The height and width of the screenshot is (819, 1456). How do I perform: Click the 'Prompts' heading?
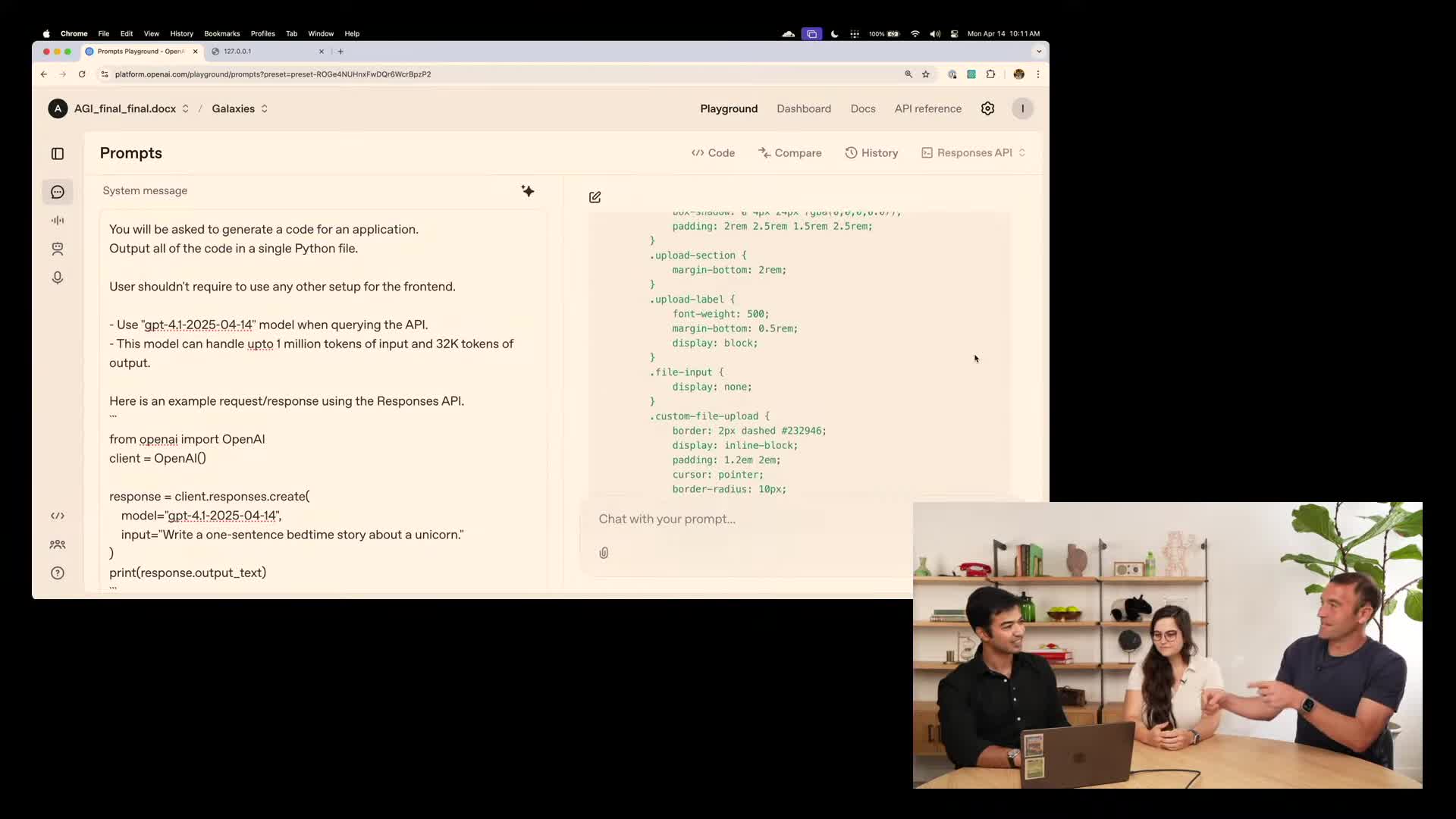click(x=131, y=153)
